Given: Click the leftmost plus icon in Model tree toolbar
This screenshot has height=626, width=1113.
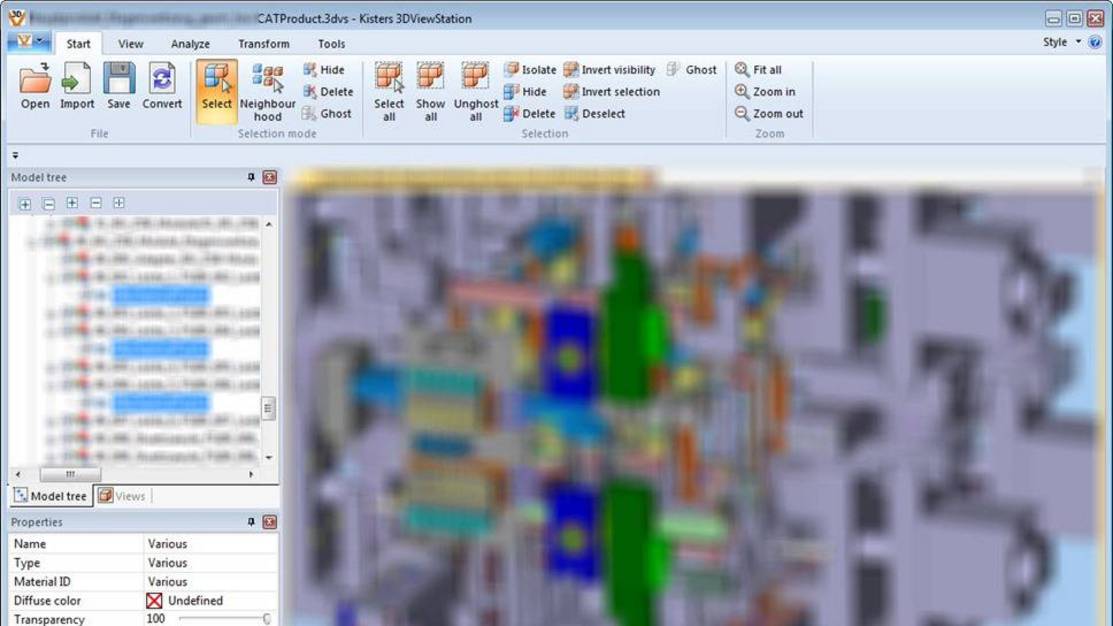Looking at the screenshot, I should 25,204.
